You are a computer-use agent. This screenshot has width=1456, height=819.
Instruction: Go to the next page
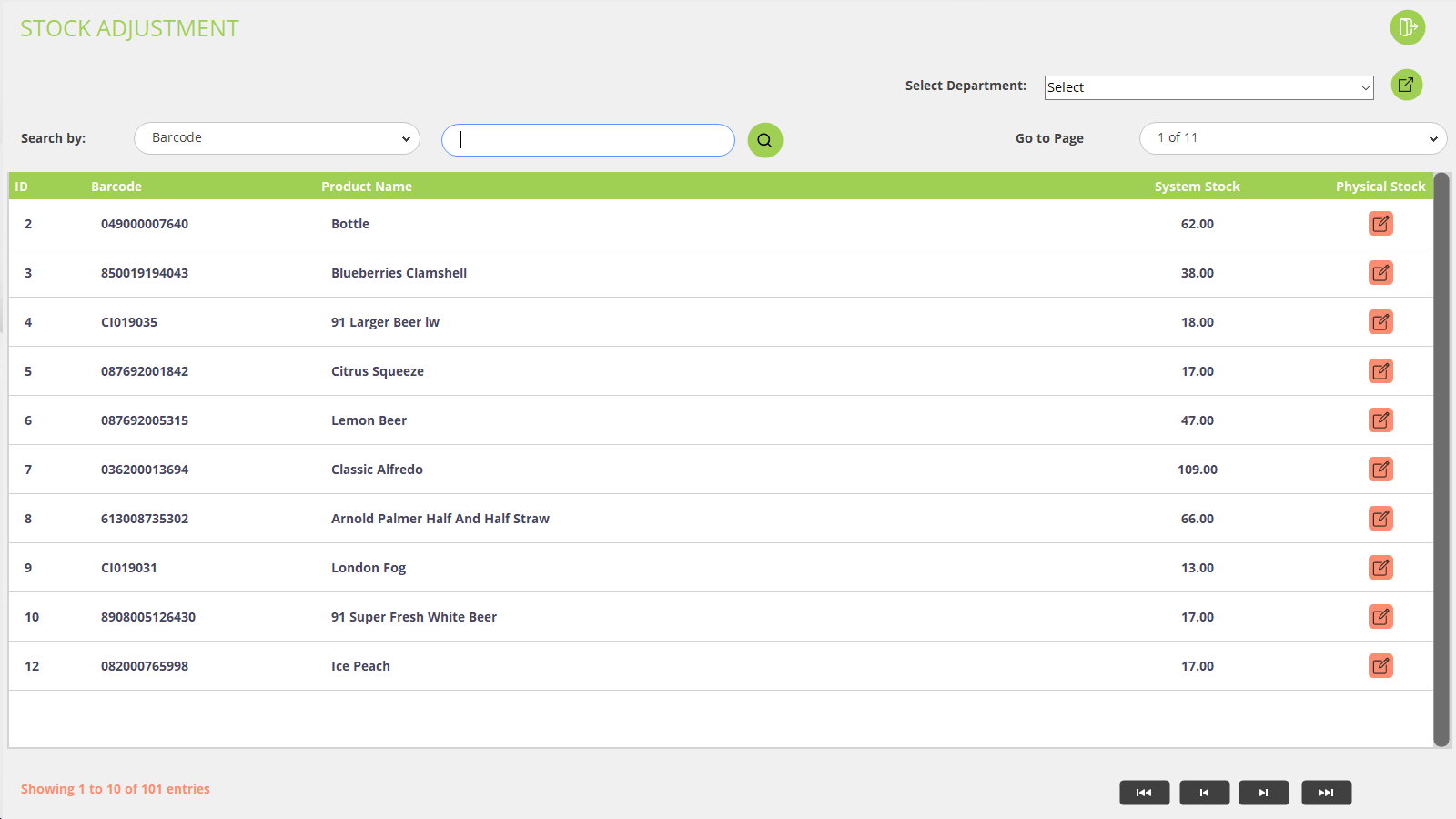pyautogui.click(x=1263, y=793)
